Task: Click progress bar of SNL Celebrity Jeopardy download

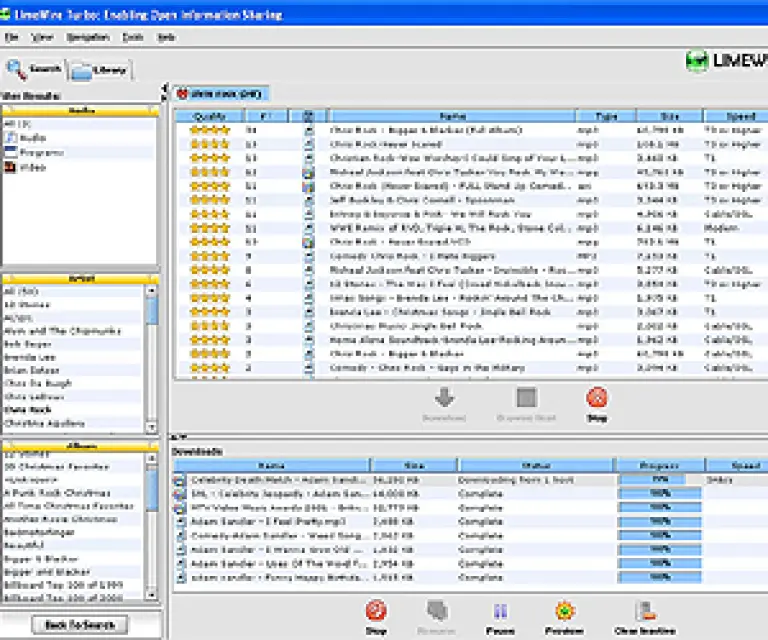Action: [660, 494]
